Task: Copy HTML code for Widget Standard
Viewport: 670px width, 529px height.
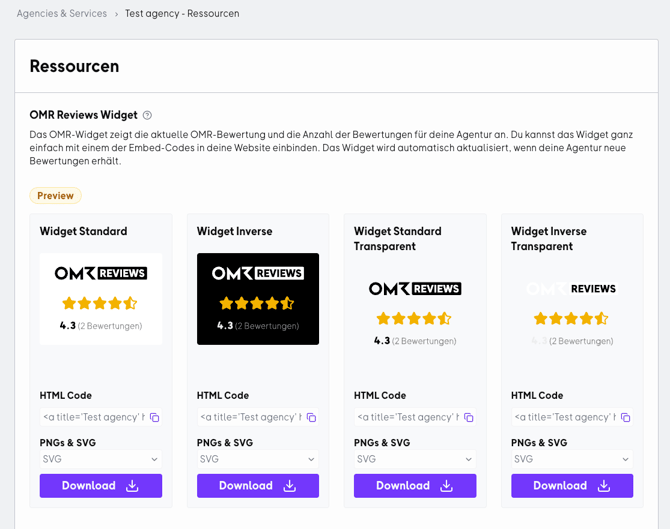Action: point(155,417)
